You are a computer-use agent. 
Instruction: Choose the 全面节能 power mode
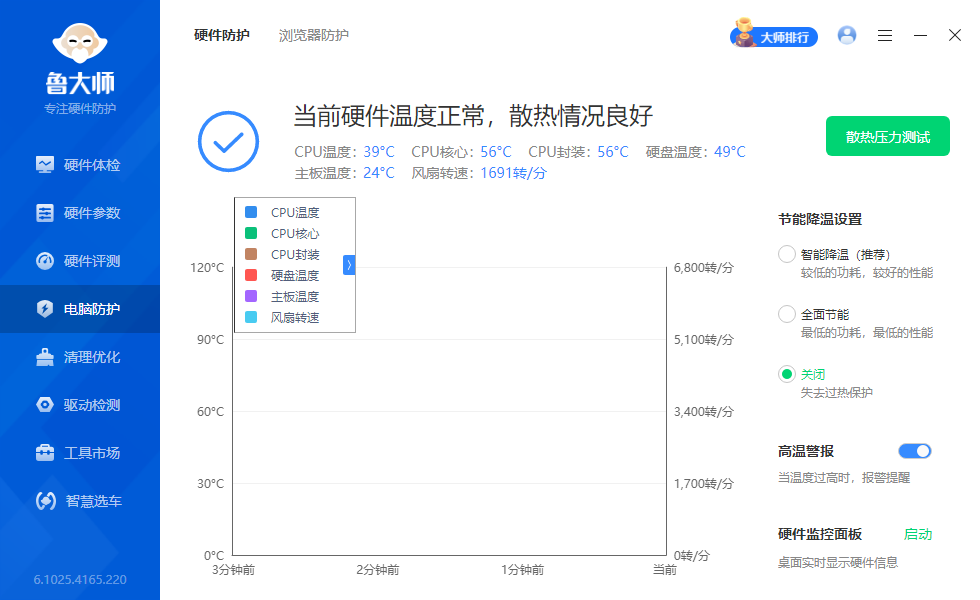pyautogui.click(x=787, y=314)
